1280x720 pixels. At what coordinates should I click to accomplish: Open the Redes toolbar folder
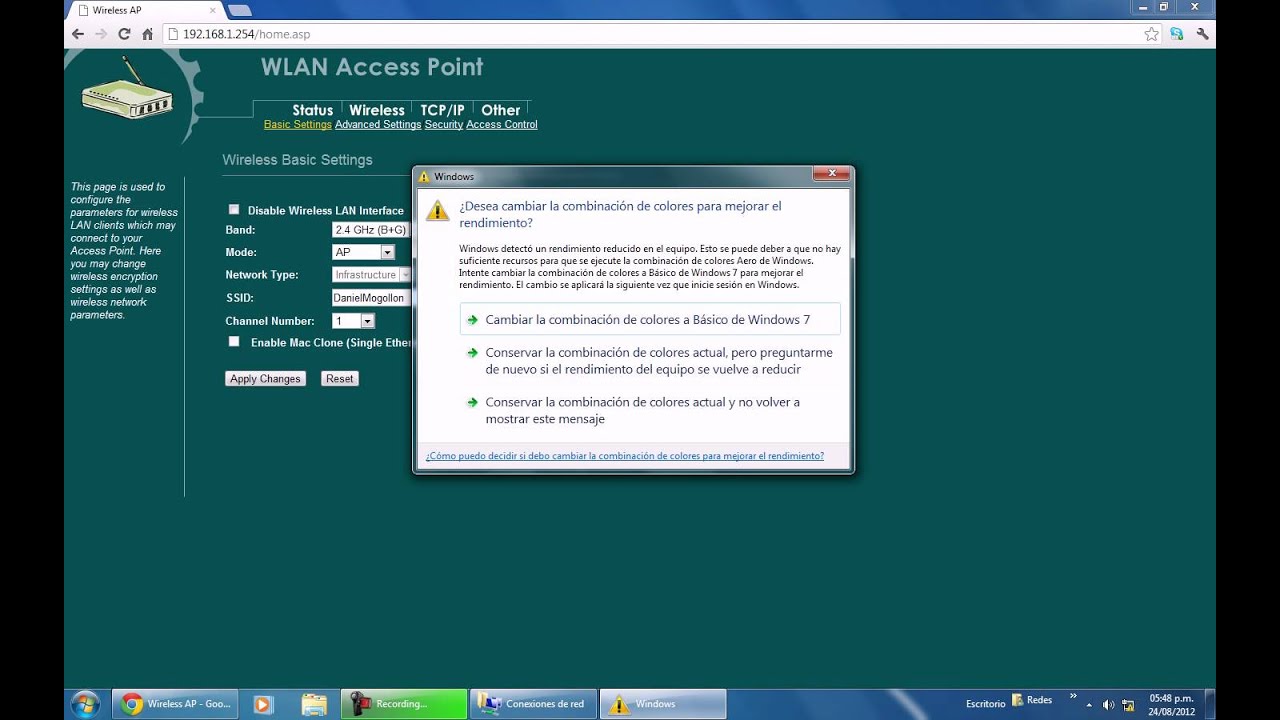[x=1032, y=701]
